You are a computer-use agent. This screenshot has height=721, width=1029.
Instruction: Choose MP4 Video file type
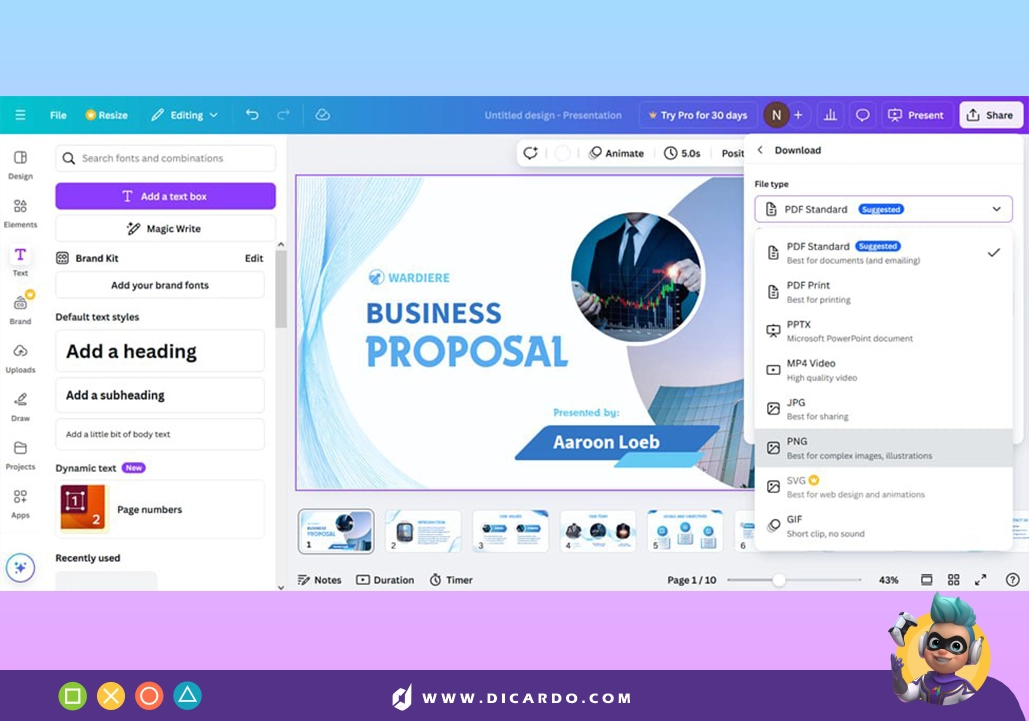[883, 369]
